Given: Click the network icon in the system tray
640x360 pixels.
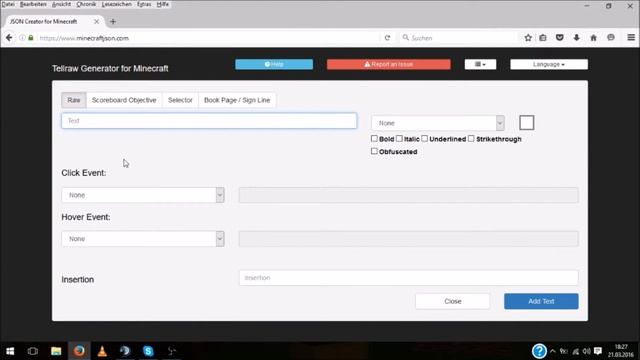Looking at the screenshot, I should (575, 351).
